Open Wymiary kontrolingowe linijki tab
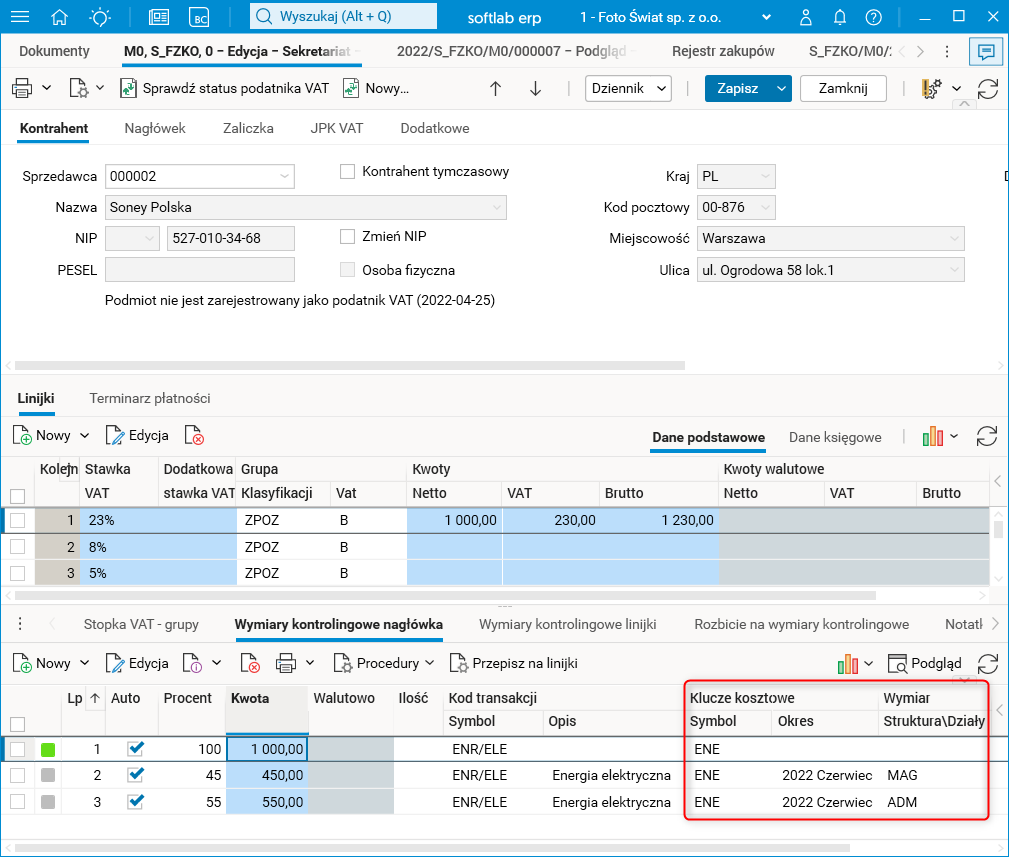This screenshot has width=1009, height=857. click(x=568, y=624)
